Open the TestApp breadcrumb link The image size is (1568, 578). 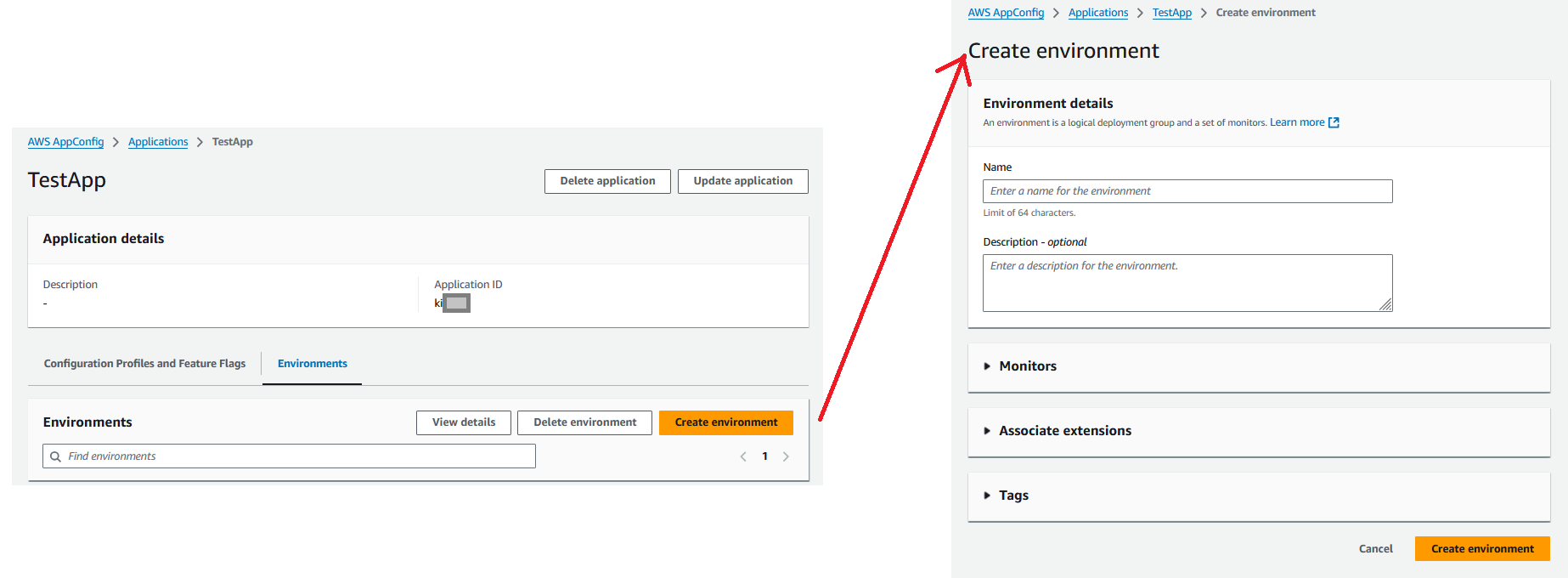coord(1171,13)
